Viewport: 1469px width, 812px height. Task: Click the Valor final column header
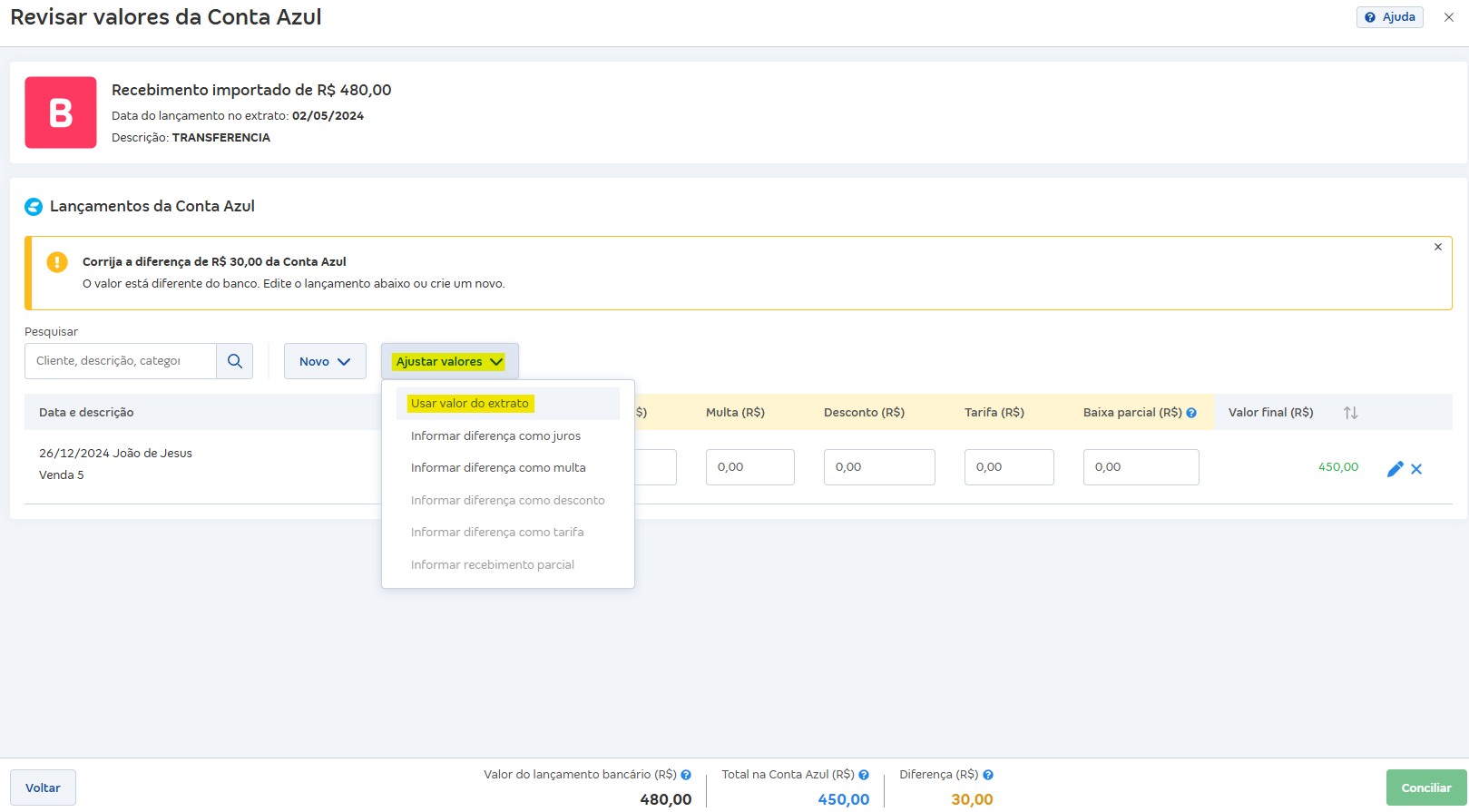(x=1270, y=413)
